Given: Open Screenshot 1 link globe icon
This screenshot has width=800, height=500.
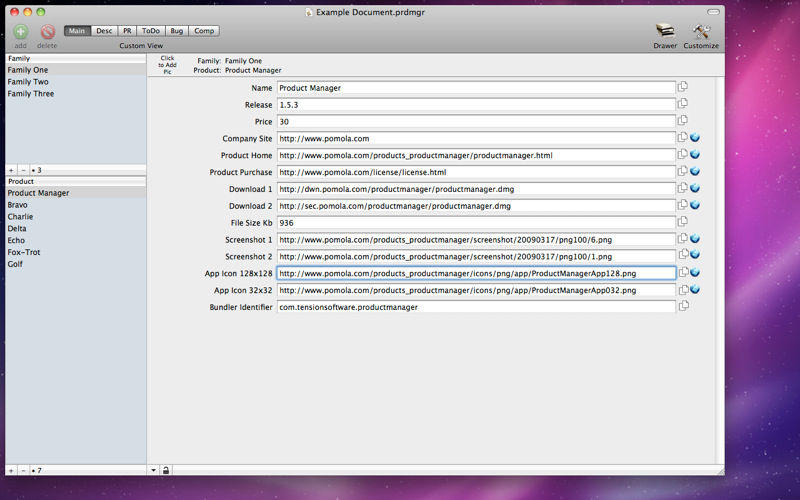Looking at the screenshot, I should (695, 239).
